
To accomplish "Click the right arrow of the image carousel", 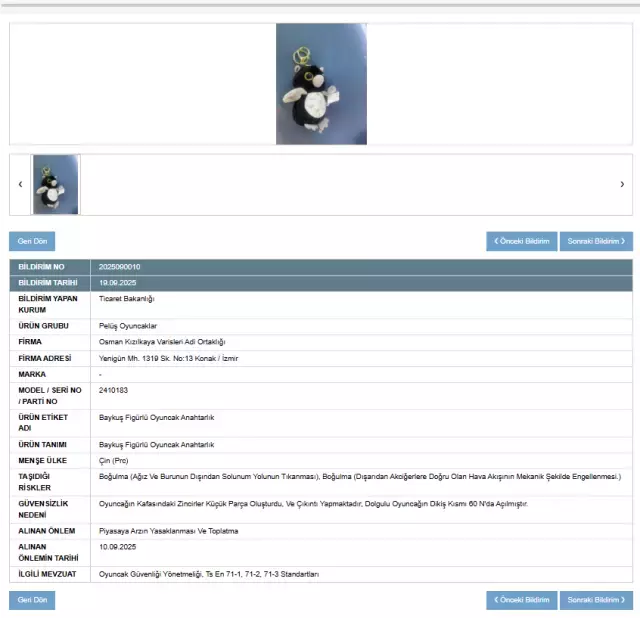I will pos(622,184).
